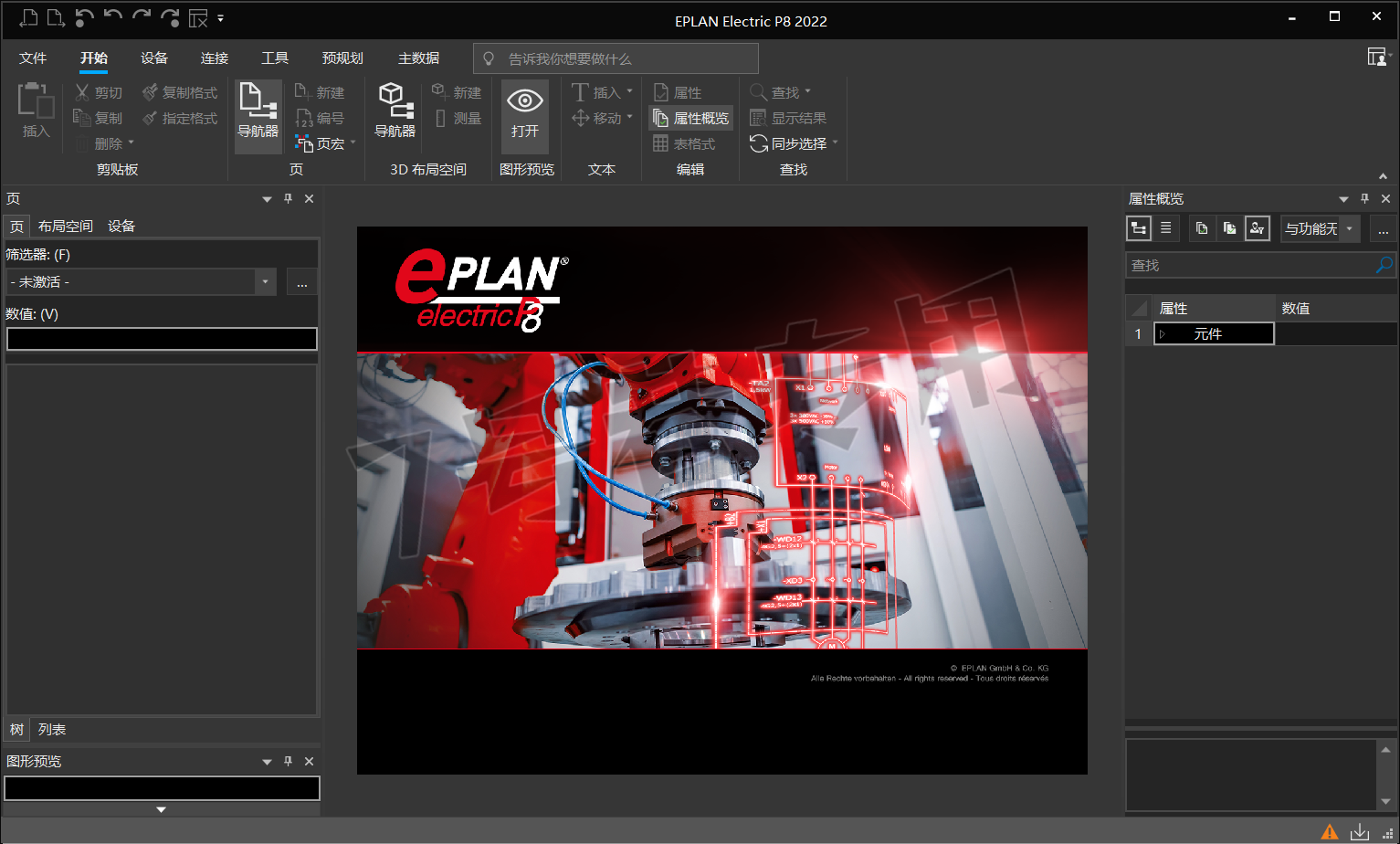Switch to the 预规划 ribbon tab
The width and height of the screenshot is (1400, 844).
(x=342, y=58)
